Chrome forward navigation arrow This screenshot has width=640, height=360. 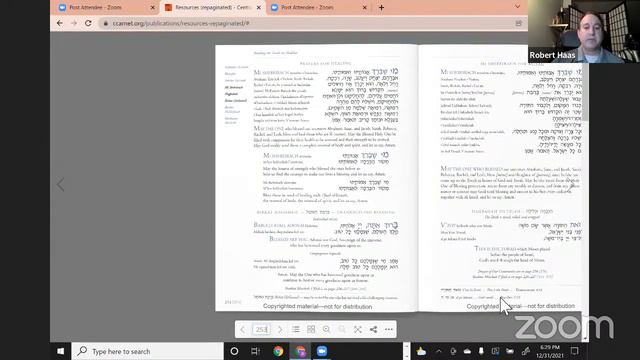(x=74, y=23)
